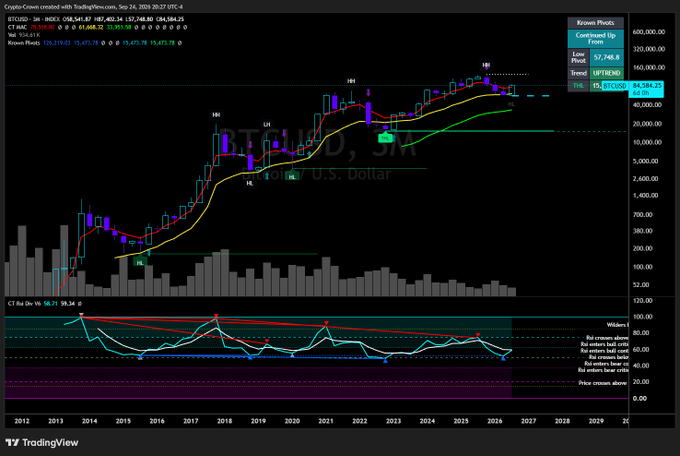The image size is (680, 456).
Task: Click the 2021 label on the time axis
Action: point(326,421)
